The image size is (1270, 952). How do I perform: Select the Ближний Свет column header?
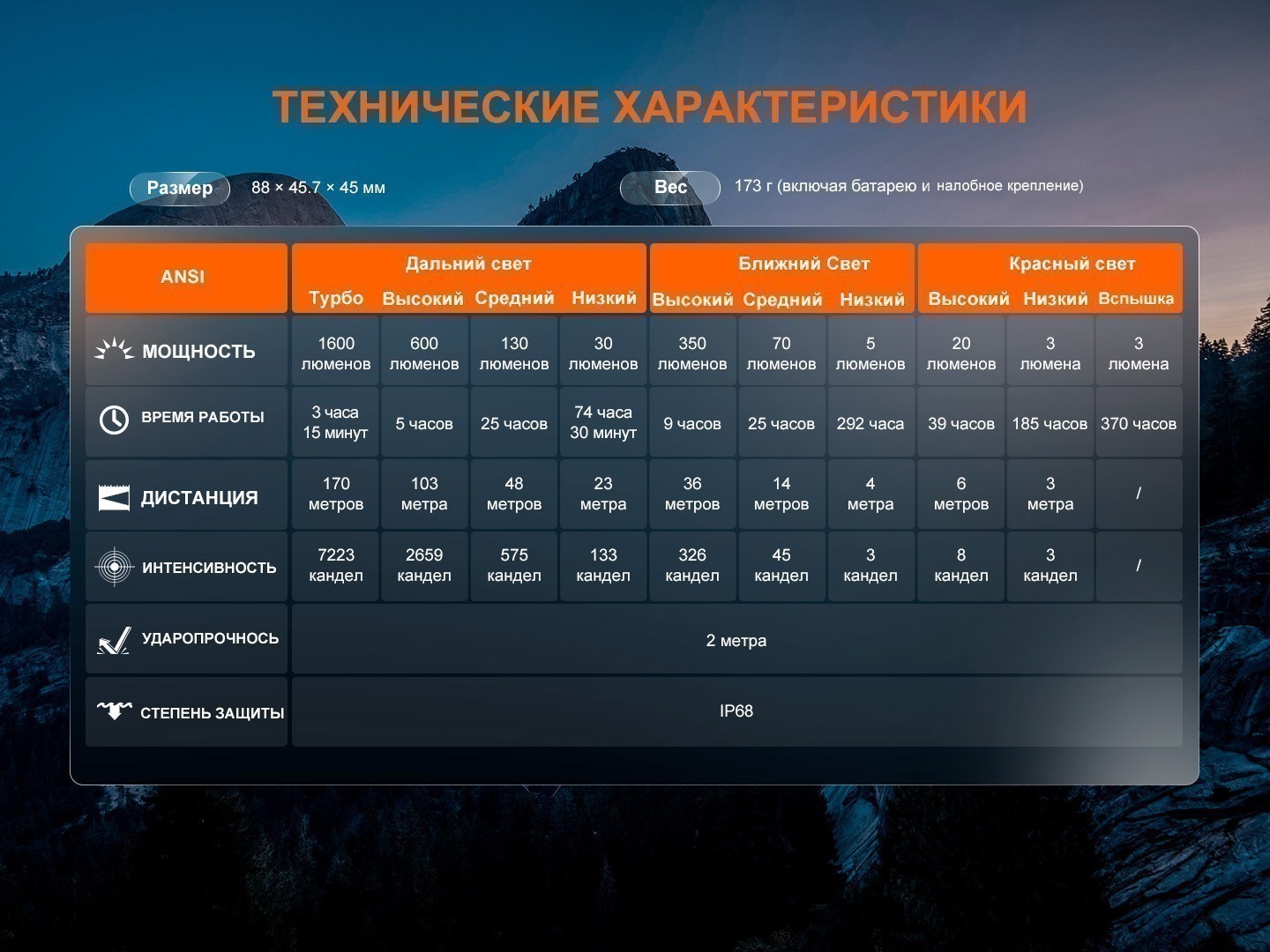pyautogui.click(x=803, y=264)
